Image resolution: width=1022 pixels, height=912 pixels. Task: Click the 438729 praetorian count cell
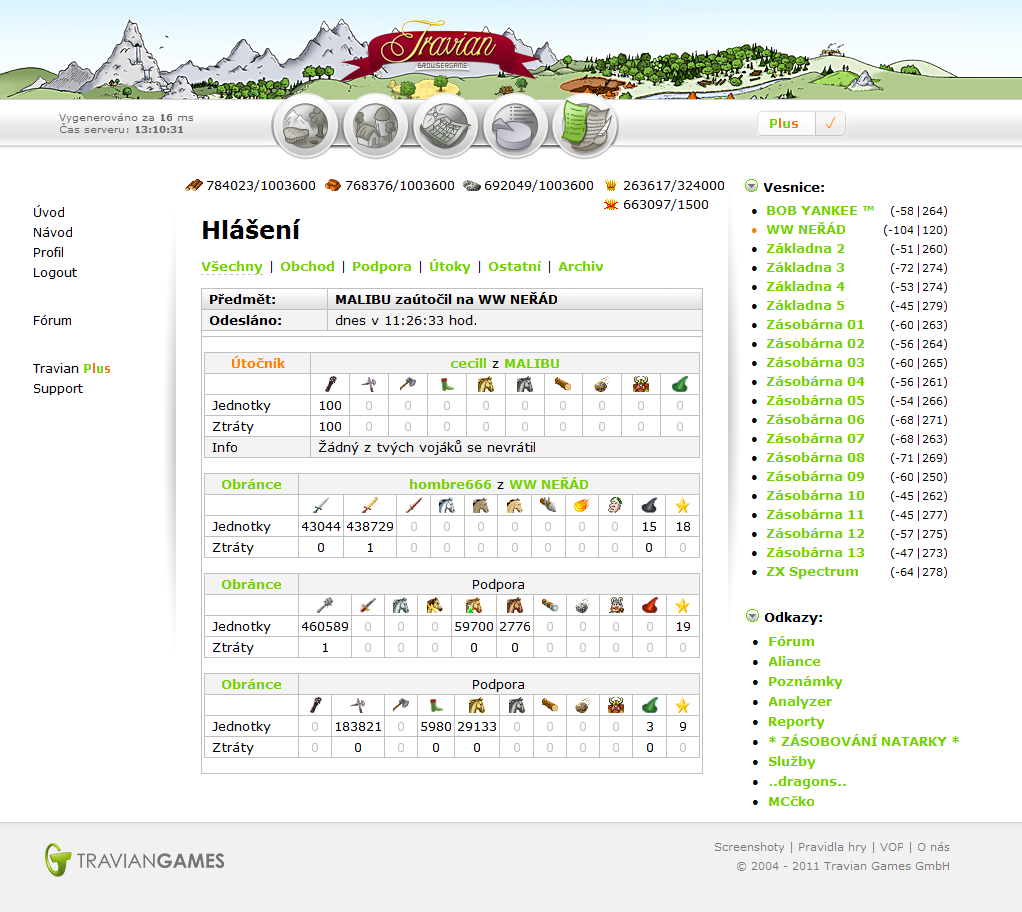click(370, 527)
